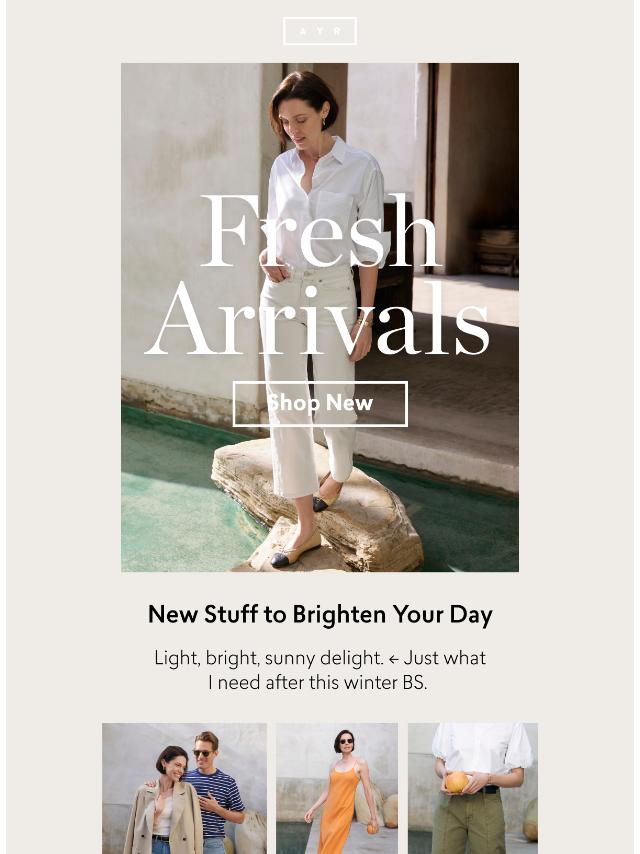Click the man's navy striped tee
The width and height of the screenshot is (640, 854).
[x=217, y=800]
